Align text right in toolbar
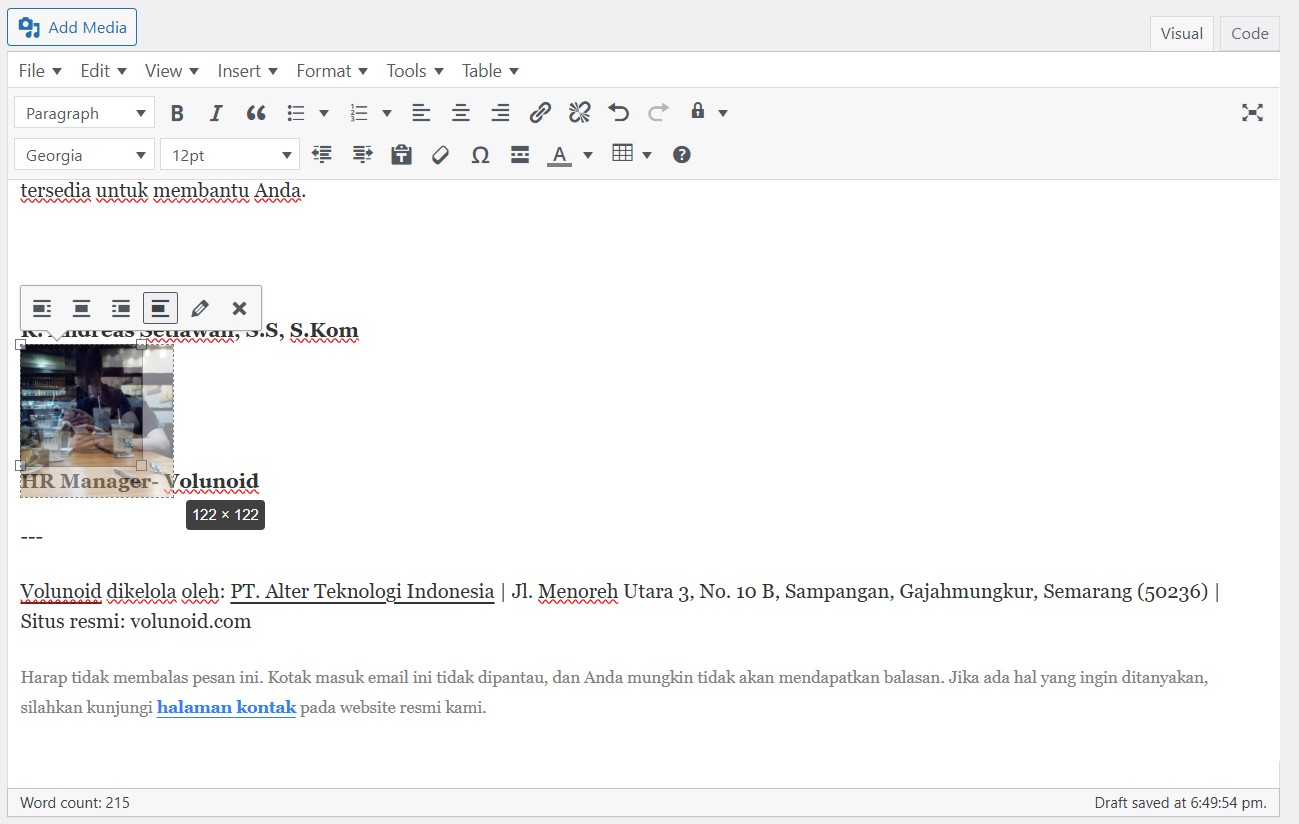This screenshot has height=824, width=1299. (x=500, y=113)
